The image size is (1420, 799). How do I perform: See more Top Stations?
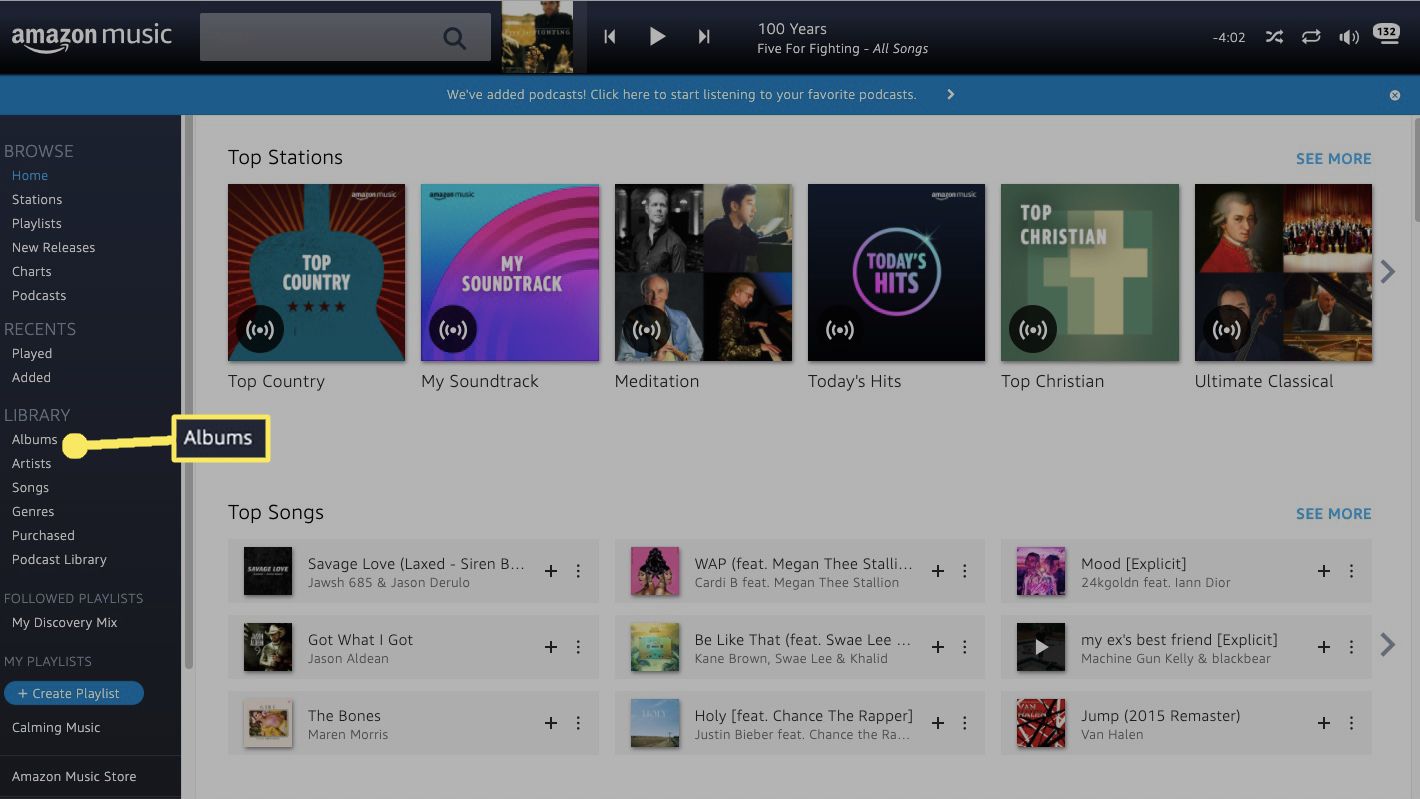tap(1333, 158)
